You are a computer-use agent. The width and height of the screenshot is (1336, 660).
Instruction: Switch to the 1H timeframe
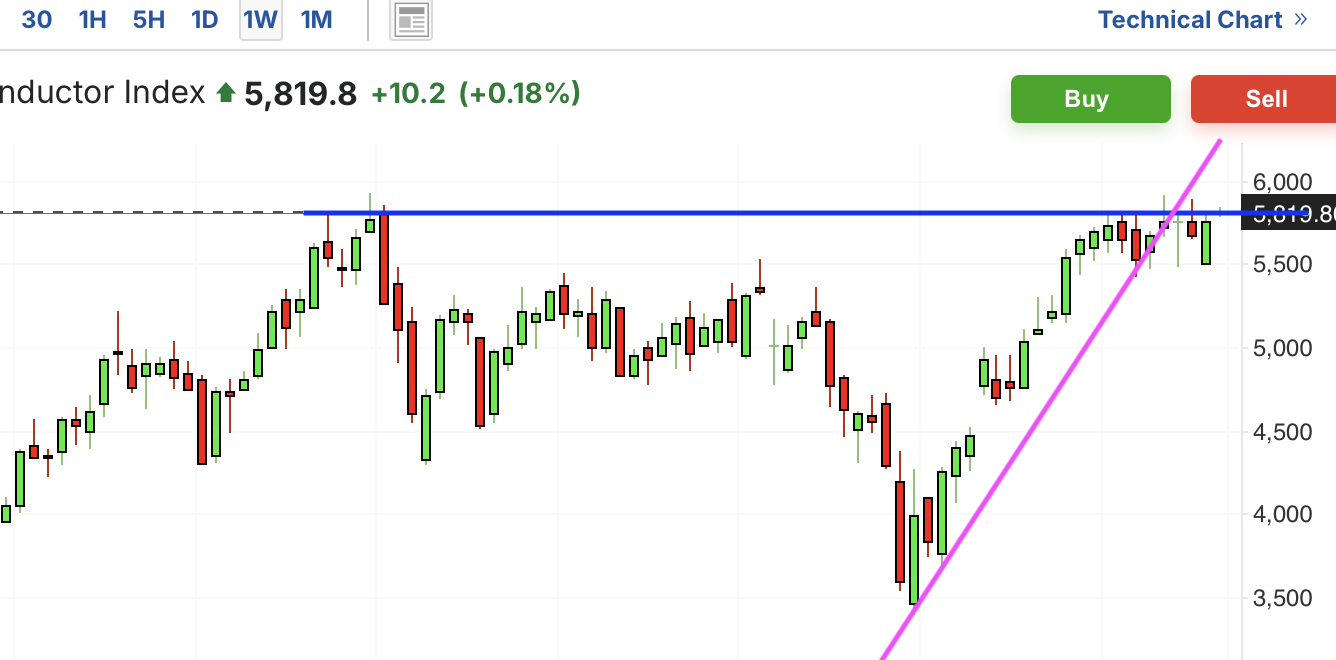click(x=92, y=20)
